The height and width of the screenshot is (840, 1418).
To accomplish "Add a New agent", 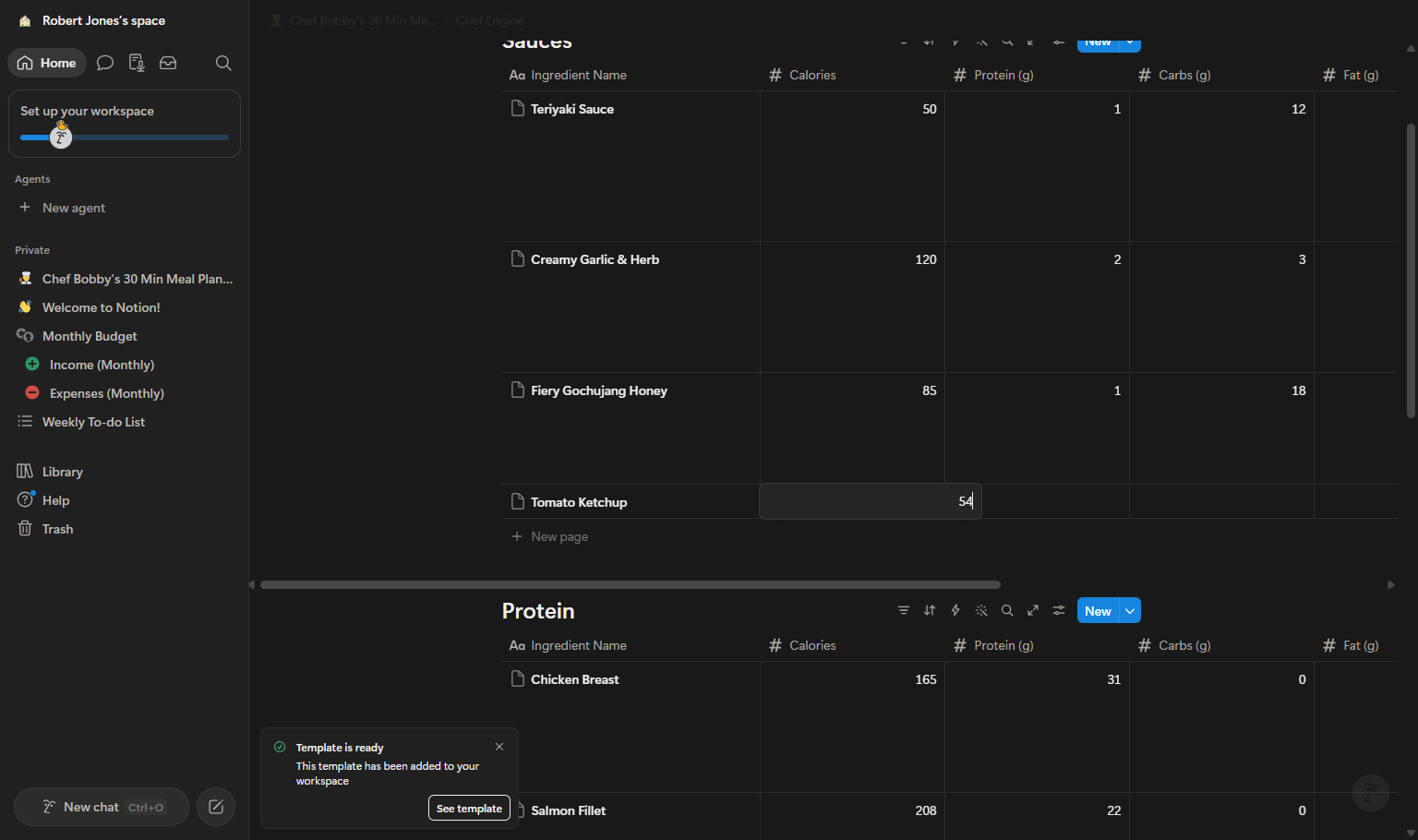I will tap(124, 208).
